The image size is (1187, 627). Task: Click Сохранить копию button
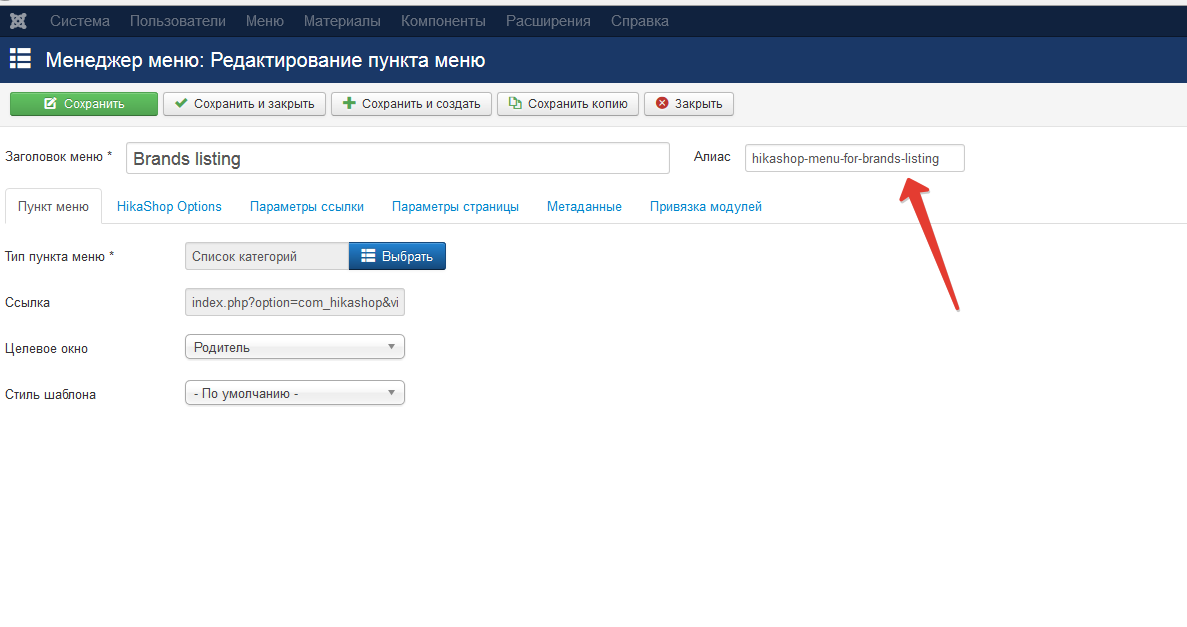(x=568, y=104)
